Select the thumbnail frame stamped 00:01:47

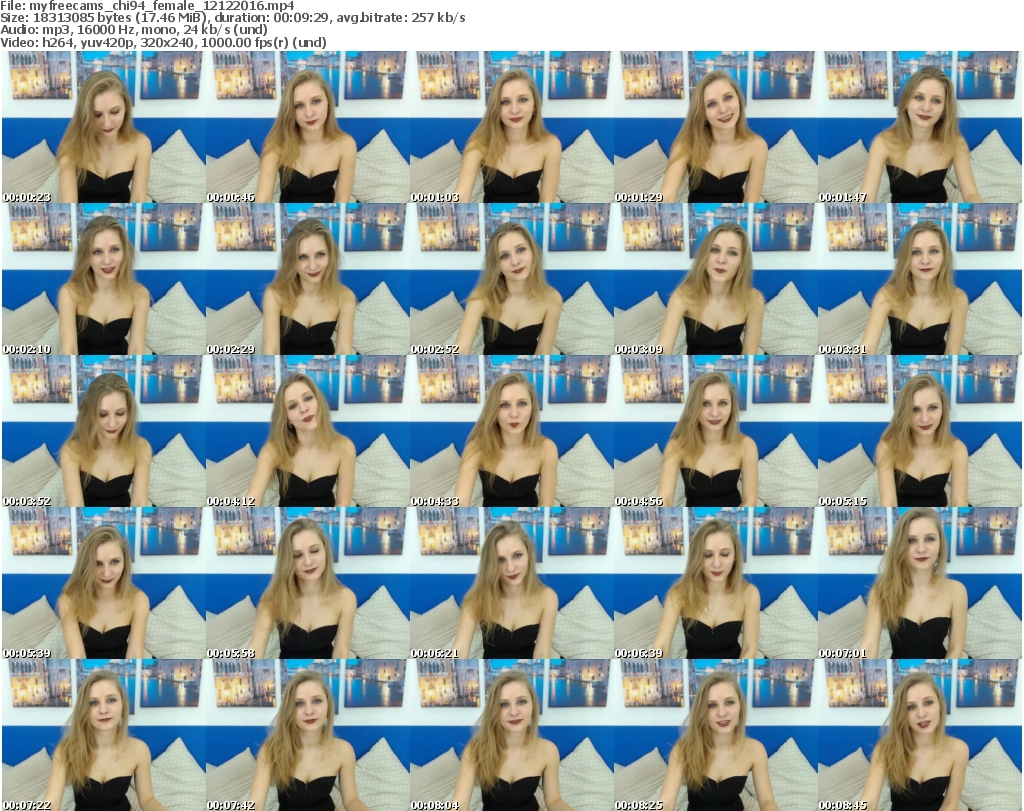click(x=919, y=127)
